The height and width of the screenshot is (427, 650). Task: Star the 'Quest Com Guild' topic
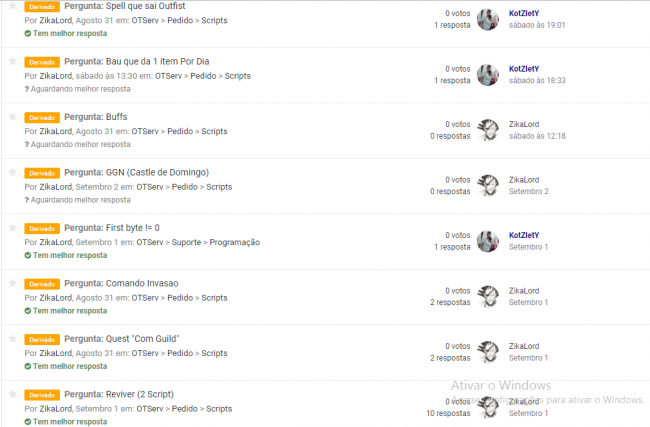(12, 339)
